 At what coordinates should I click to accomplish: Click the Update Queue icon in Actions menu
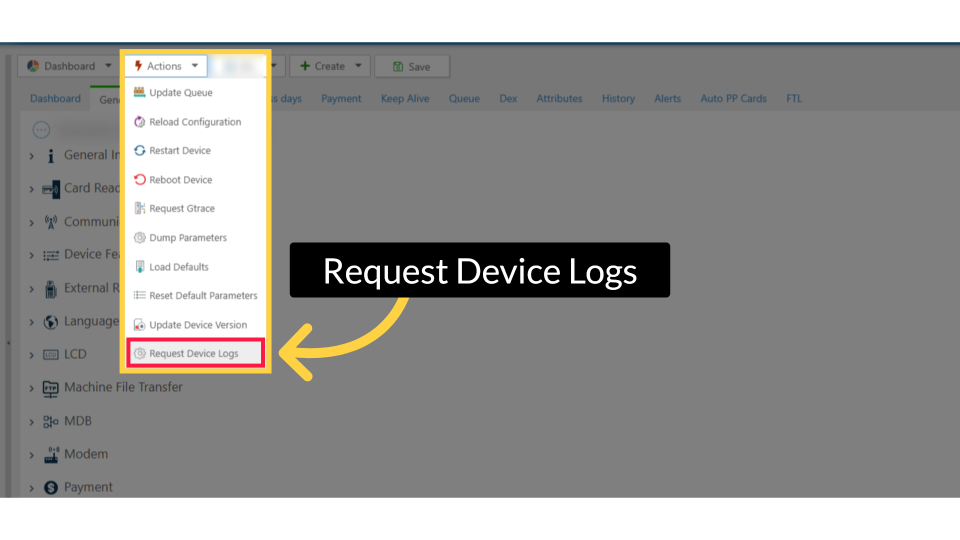140,93
